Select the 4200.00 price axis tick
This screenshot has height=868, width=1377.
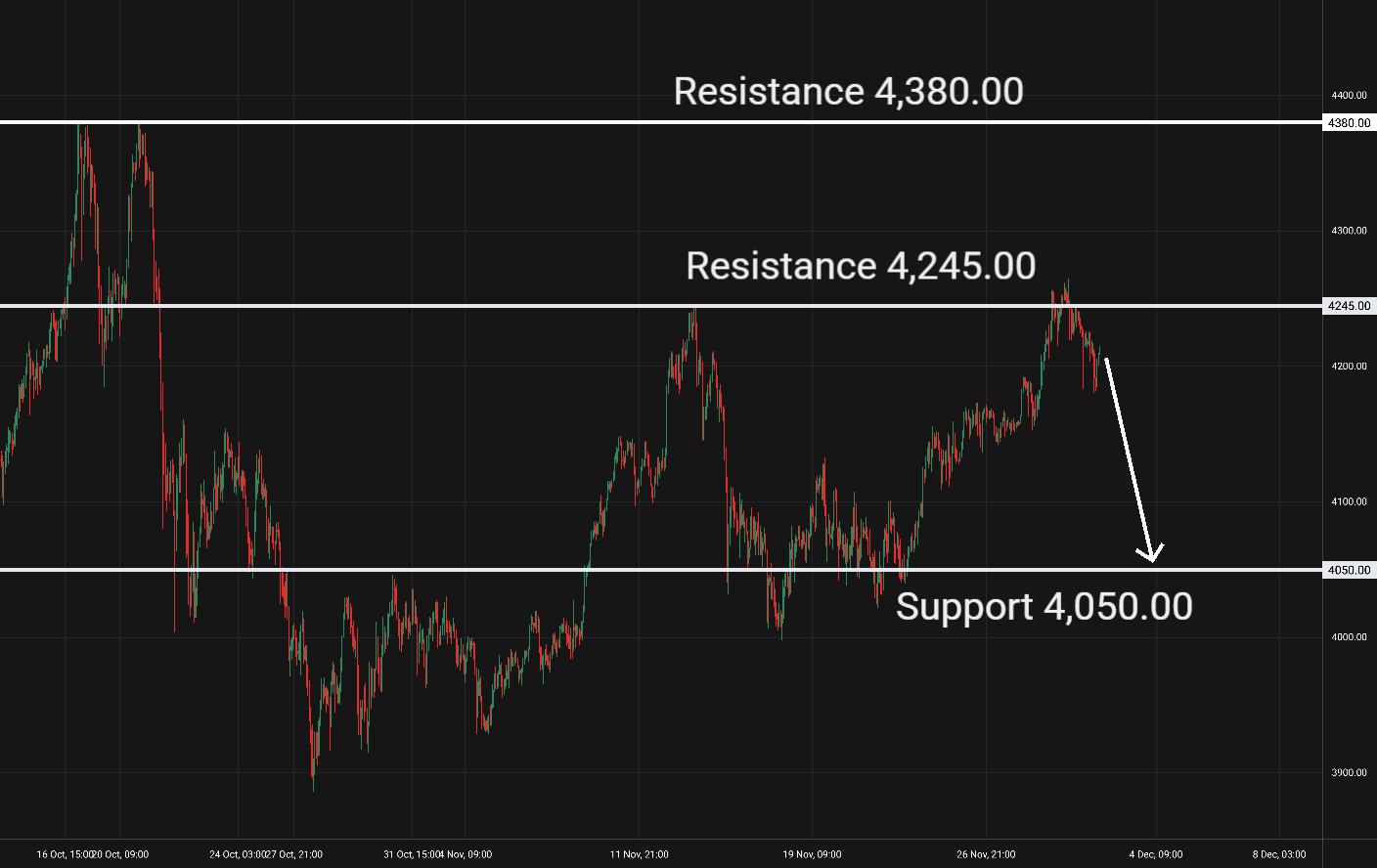coord(1350,367)
